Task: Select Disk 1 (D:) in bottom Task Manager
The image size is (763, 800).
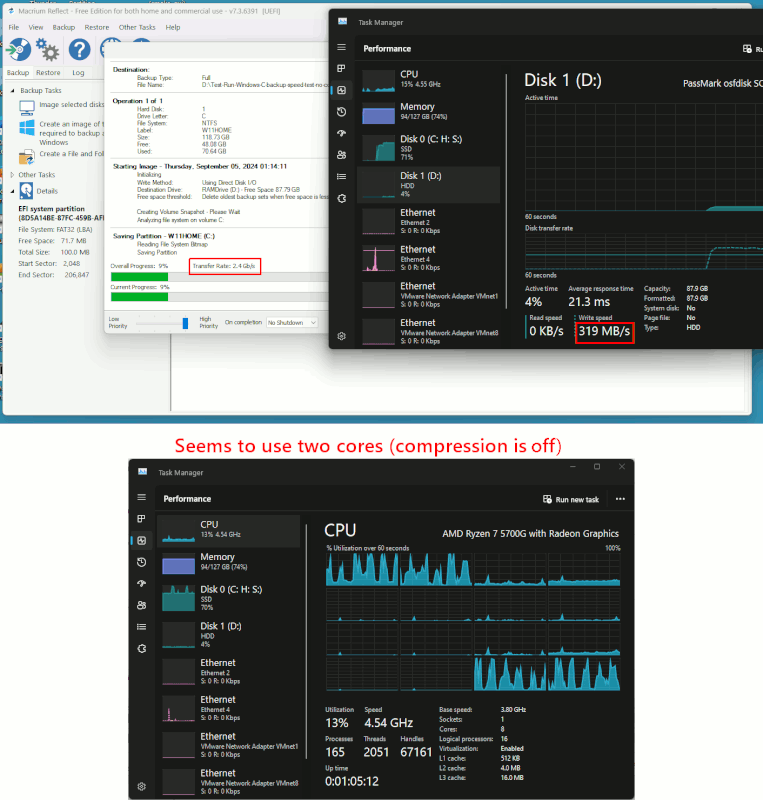Action: tap(229, 634)
